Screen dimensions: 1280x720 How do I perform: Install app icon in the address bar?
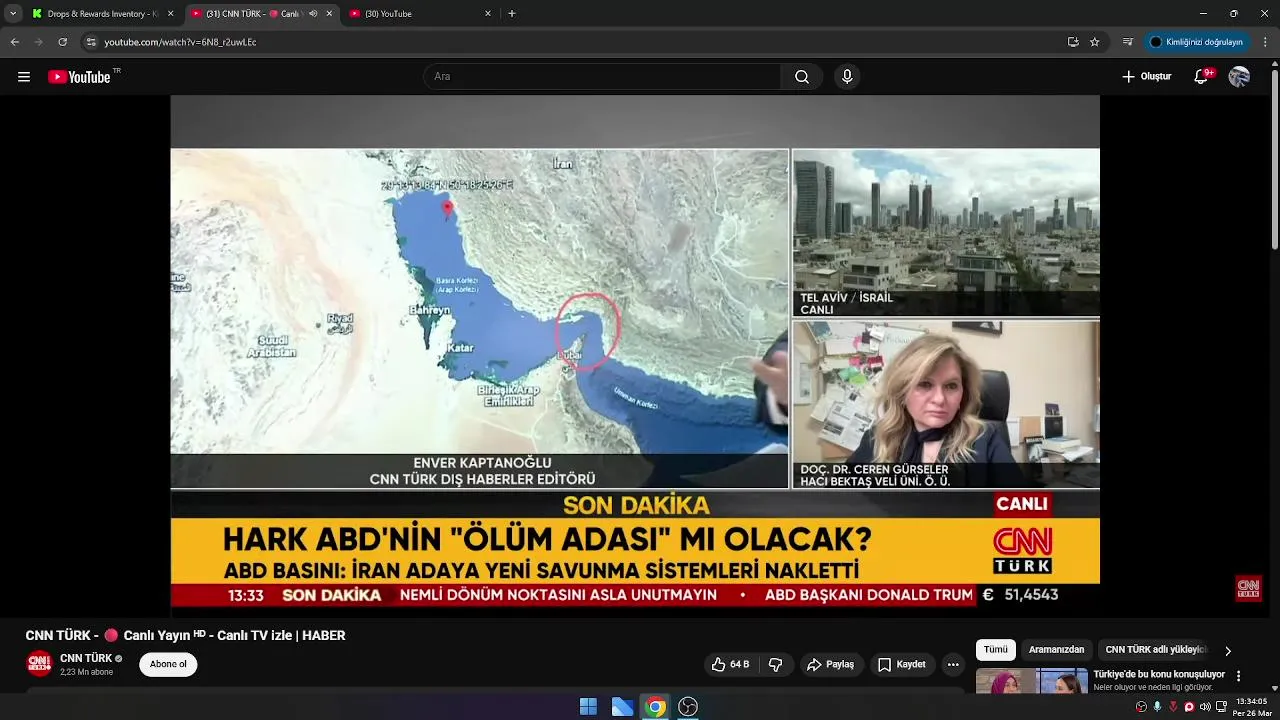pyautogui.click(x=1073, y=42)
